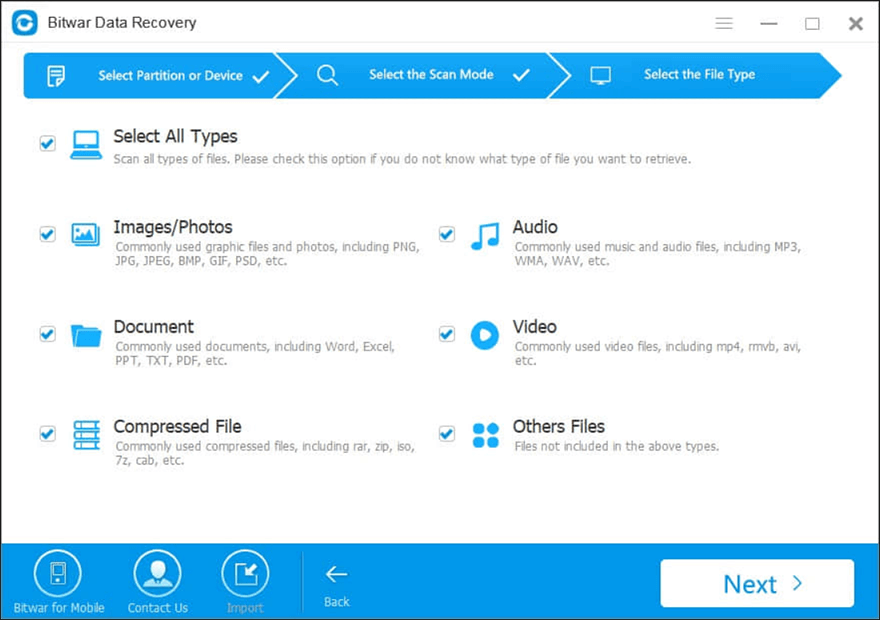Open Bitwar for Mobile phone icon
Image resolution: width=880 pixels, height=620 pixels.
(58, 573)
